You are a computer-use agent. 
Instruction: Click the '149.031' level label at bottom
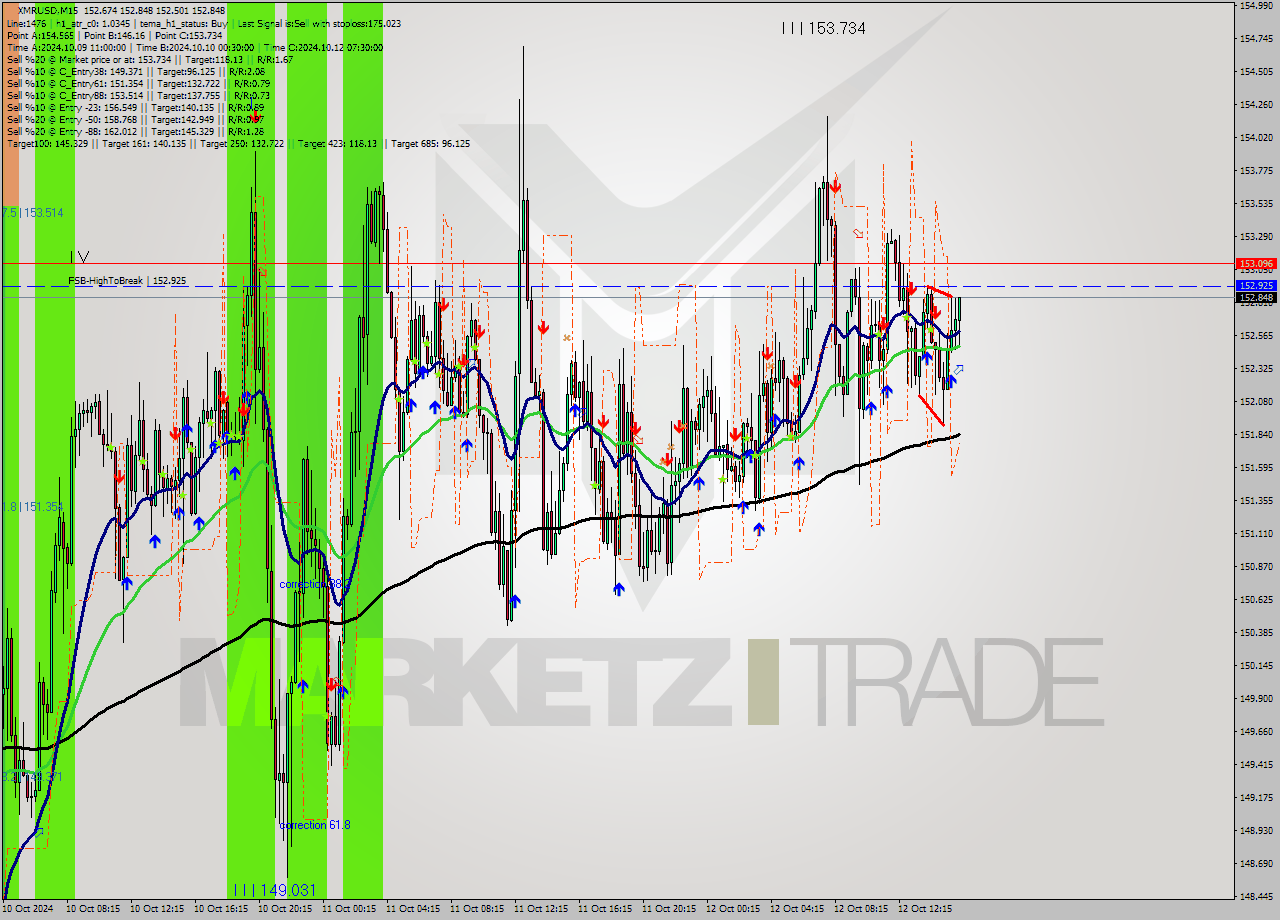pyautogui.click(x=274, y=890)
